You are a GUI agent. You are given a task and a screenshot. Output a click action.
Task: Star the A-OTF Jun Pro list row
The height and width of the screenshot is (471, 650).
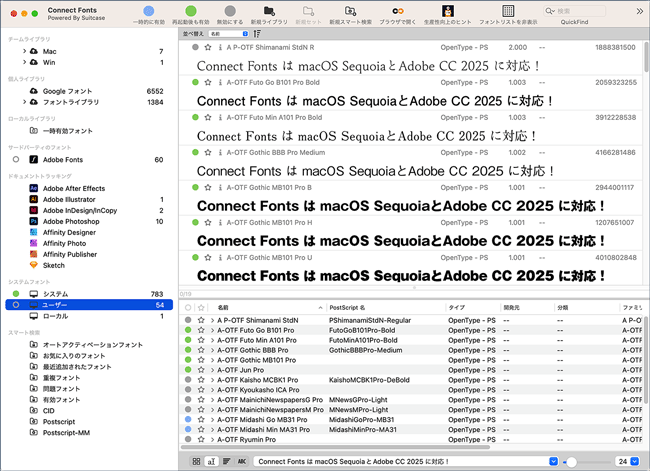click(x=201, y=370)
